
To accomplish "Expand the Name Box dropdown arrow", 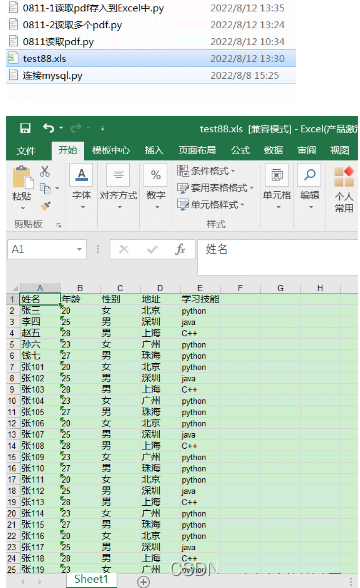I will pos(80,249).
